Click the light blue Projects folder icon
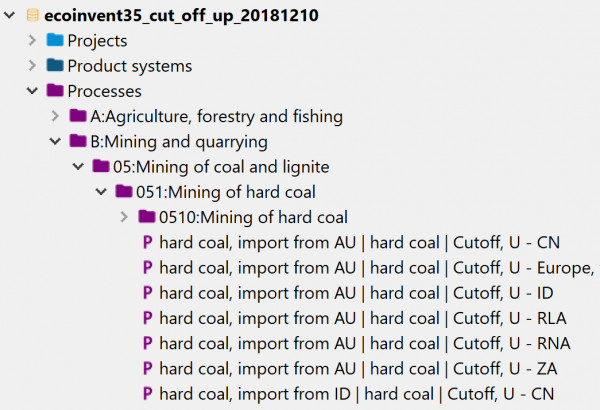This screenshot has height=410, width=600. (x=55, y=40)
